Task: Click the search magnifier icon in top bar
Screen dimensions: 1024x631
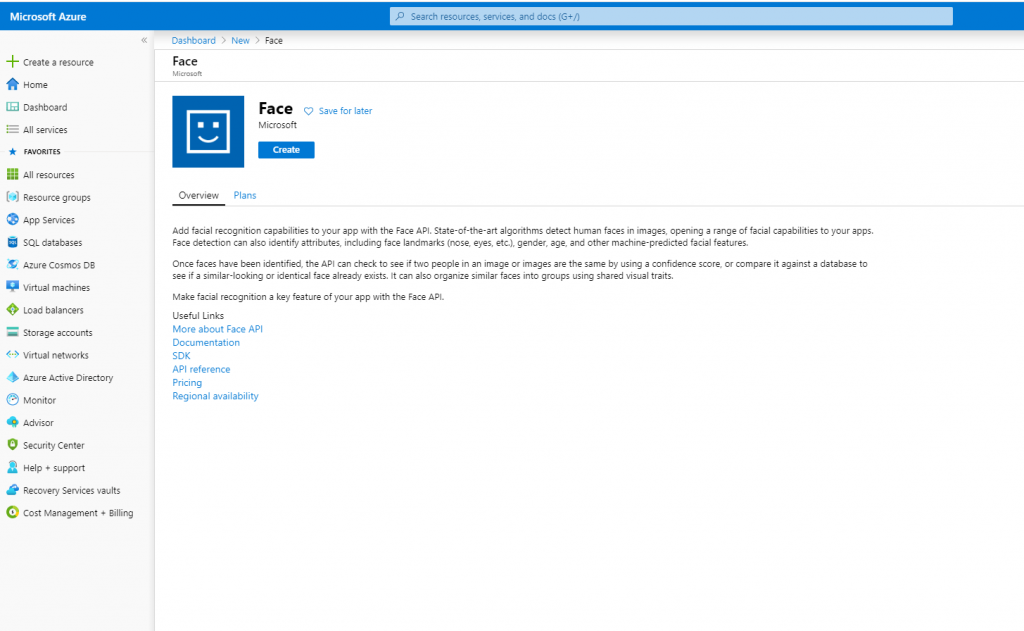Action: pos(400,16)
